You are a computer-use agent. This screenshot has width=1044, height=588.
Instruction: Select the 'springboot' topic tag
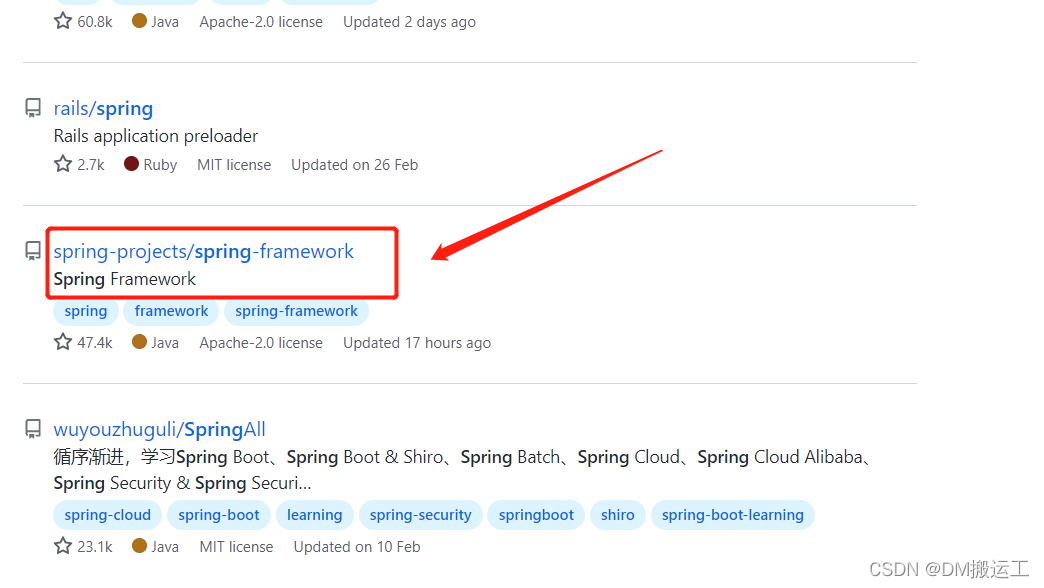click(536, 515)
